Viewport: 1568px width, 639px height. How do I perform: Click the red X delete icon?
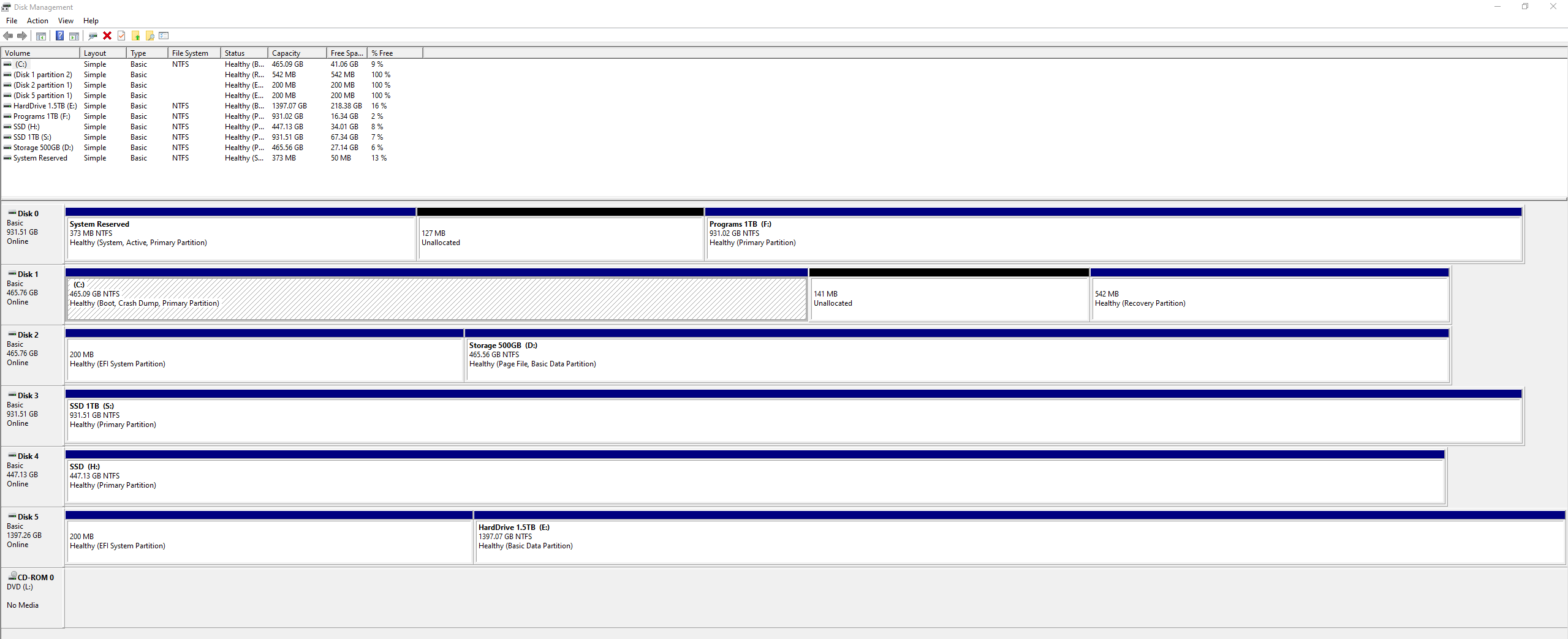coord(107,36)
